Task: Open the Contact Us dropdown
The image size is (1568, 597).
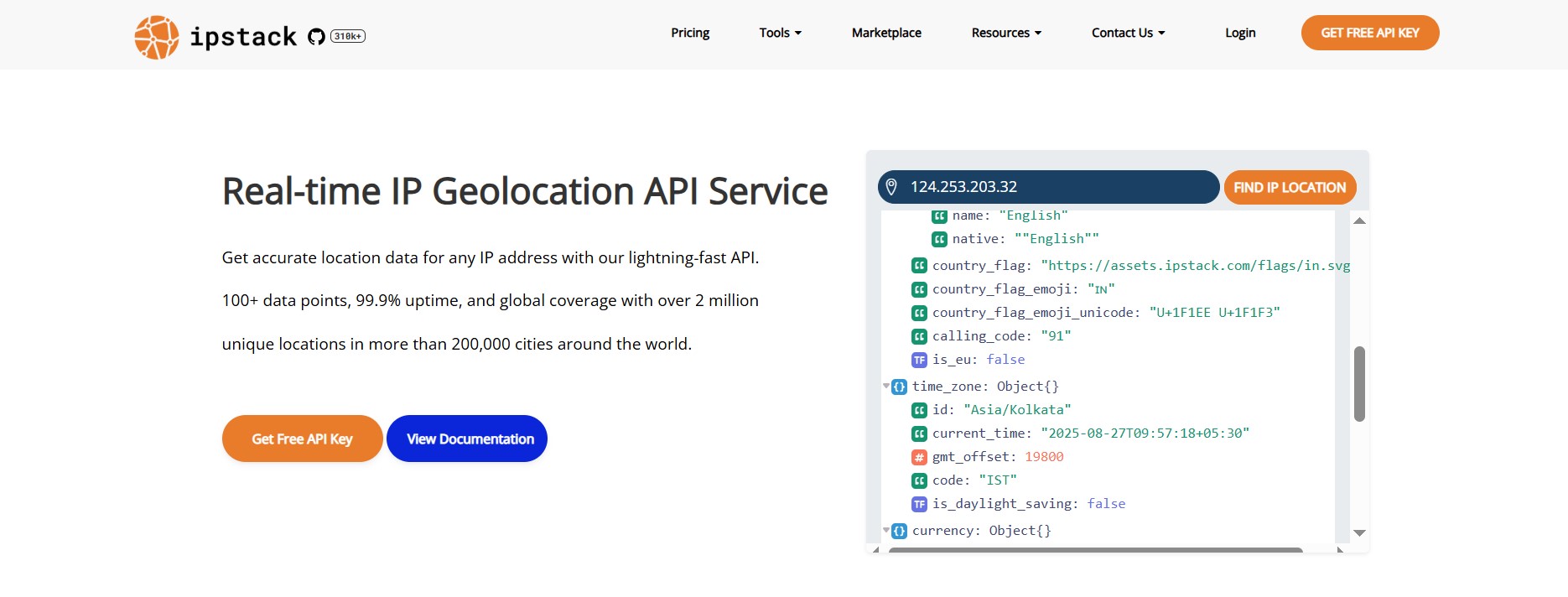Action: coord(1128,33)
